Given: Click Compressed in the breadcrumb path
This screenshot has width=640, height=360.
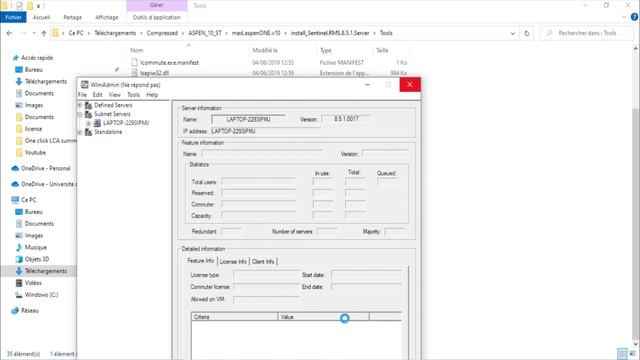Looking at the screenshot, I should [162, 33].
